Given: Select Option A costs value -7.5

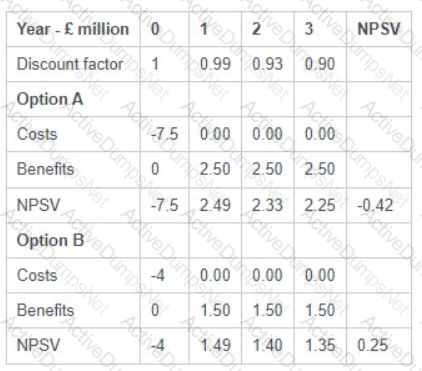Looking at the screenshot, I should [165, 134].
